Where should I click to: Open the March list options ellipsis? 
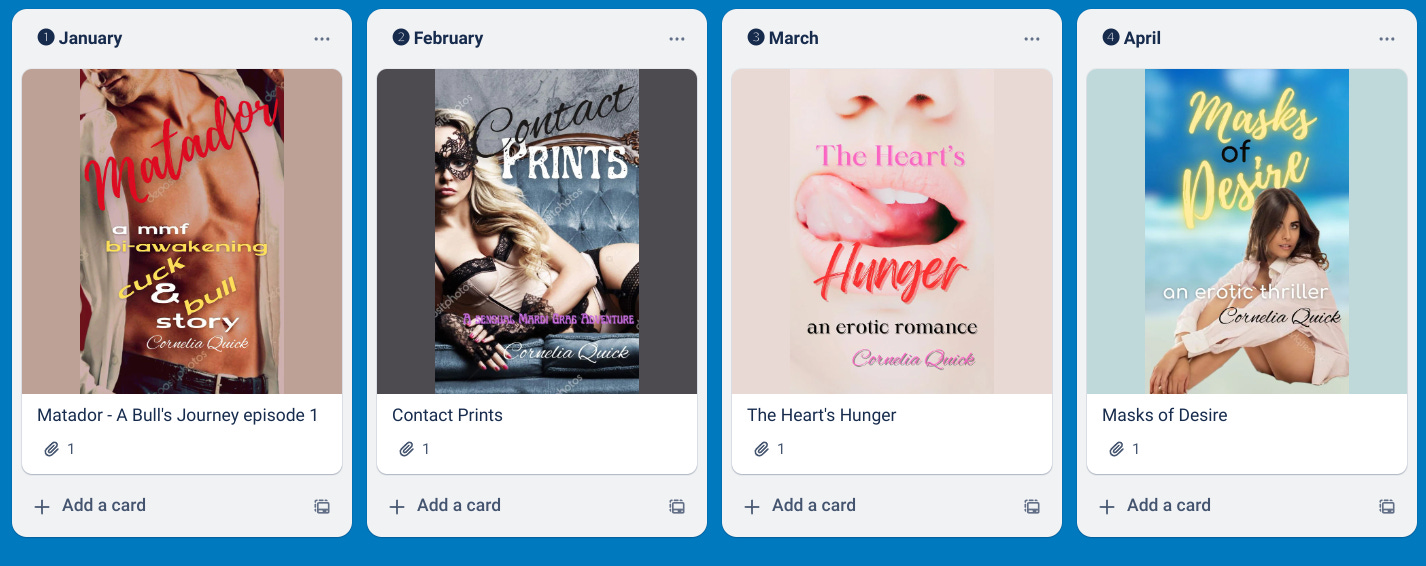pyautogui.click(x=1032, y=39)
